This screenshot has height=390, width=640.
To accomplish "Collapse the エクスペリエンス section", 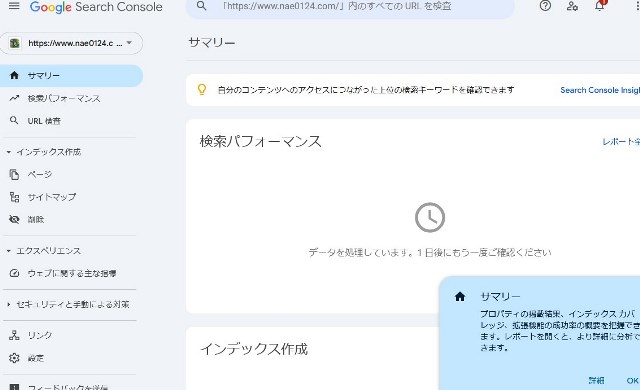I will coord(44,251).
